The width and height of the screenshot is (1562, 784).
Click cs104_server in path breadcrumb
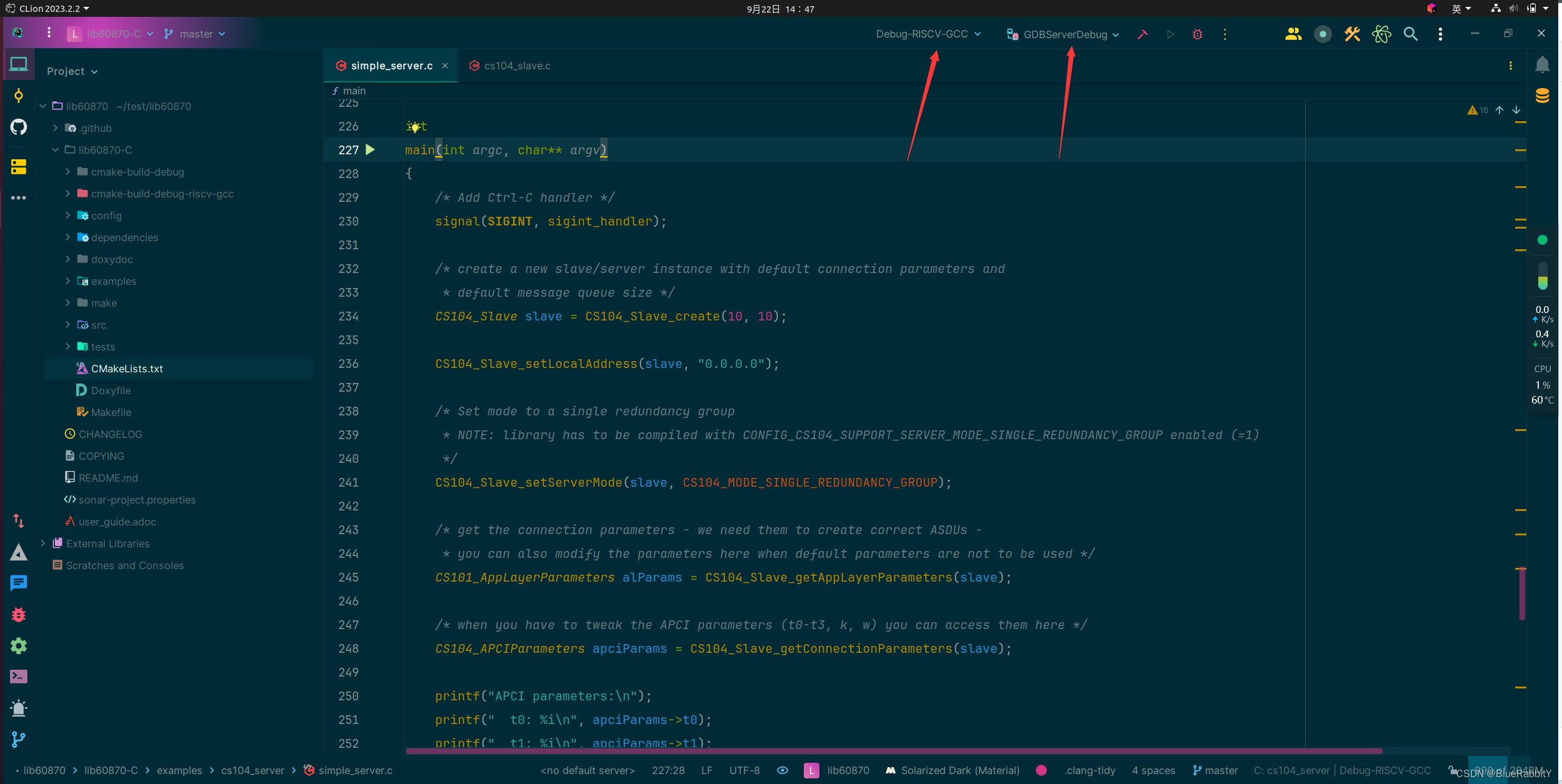coord(252,770)
